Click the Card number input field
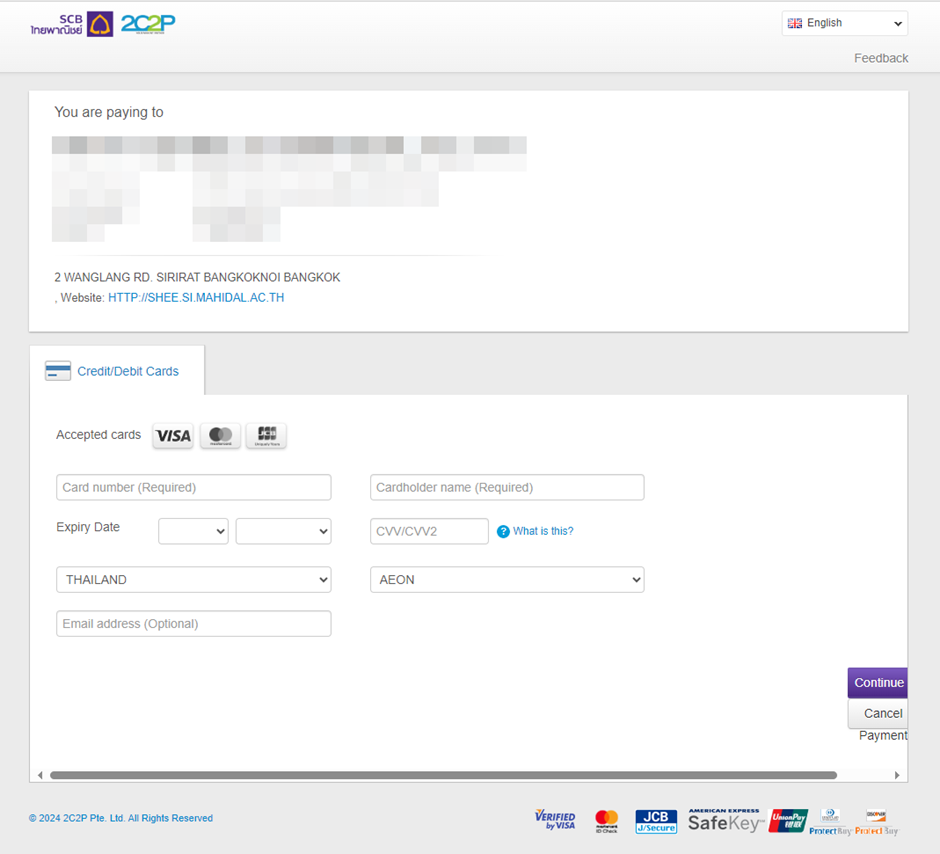Image resolution: width=940 pixels, height=854 pixels. click(193, 488)
